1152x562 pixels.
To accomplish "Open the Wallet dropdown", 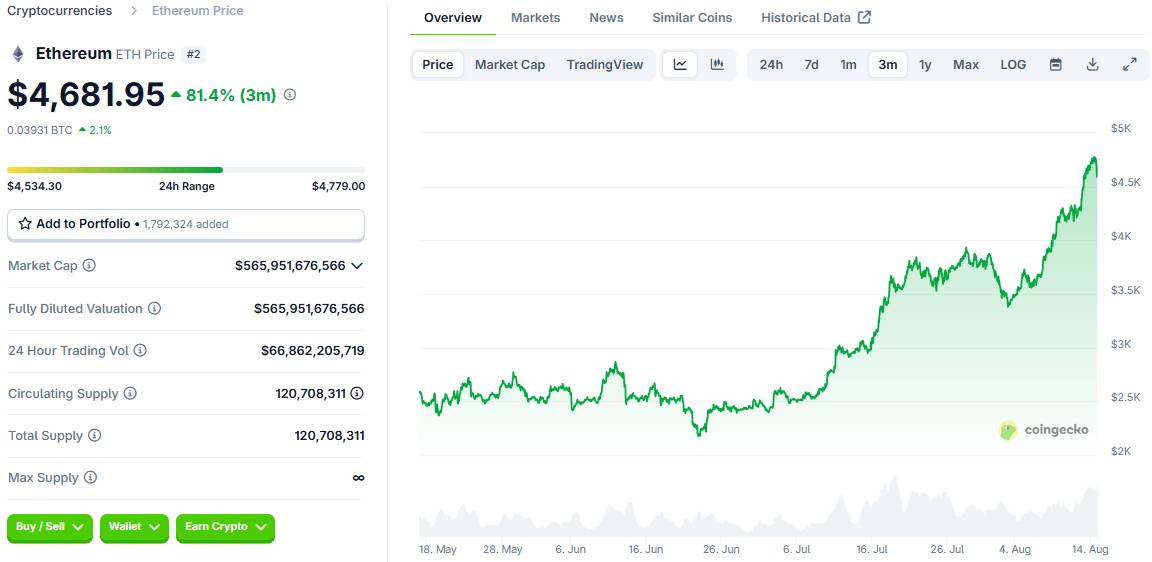I will point(134,527).
